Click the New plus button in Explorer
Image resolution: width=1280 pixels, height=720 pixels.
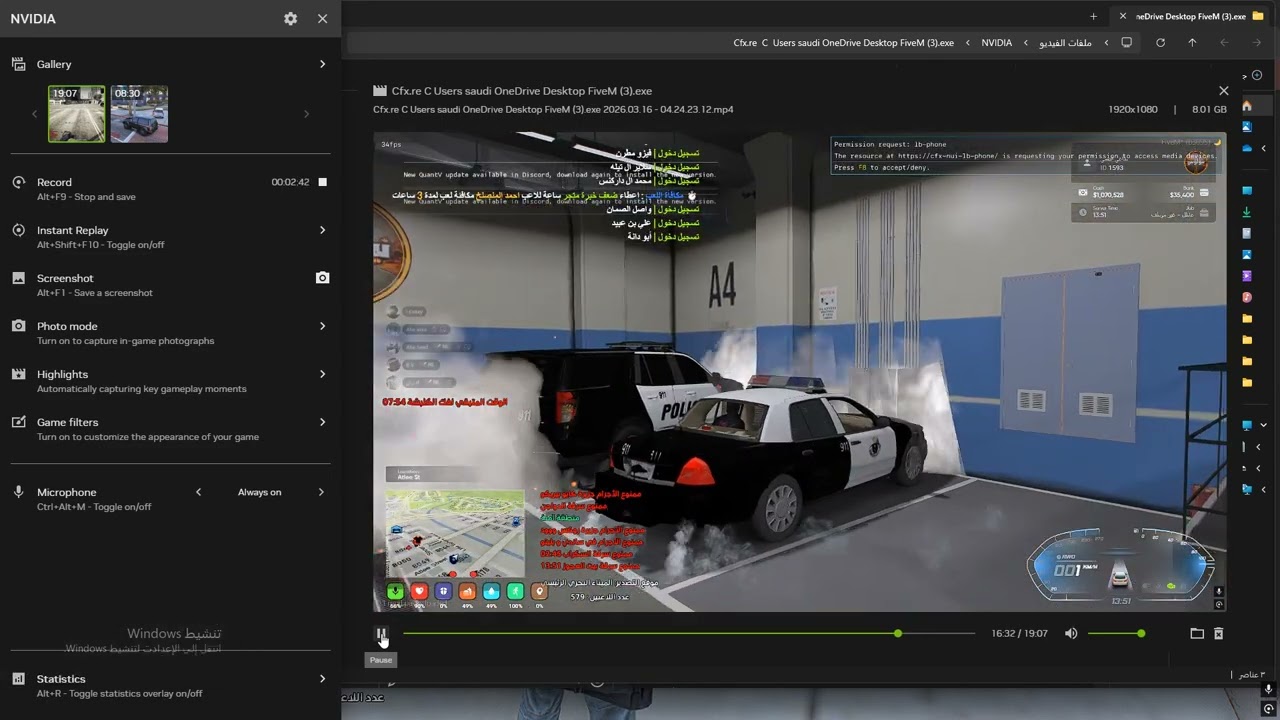click(x=1257, y=75)
